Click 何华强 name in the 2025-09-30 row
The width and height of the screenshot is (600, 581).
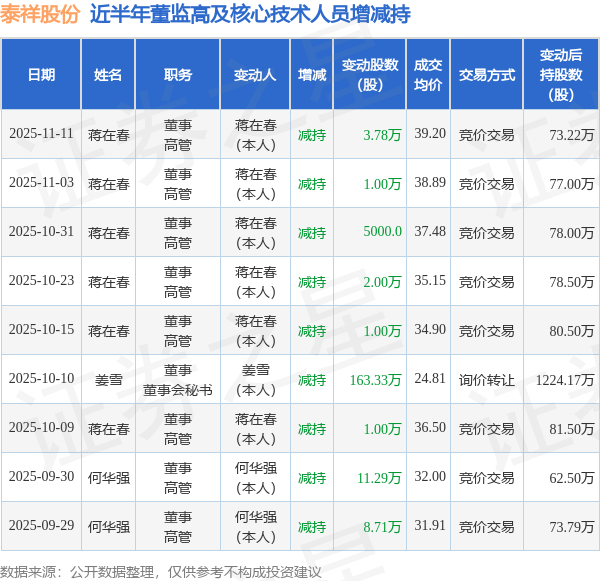point(109,478)
